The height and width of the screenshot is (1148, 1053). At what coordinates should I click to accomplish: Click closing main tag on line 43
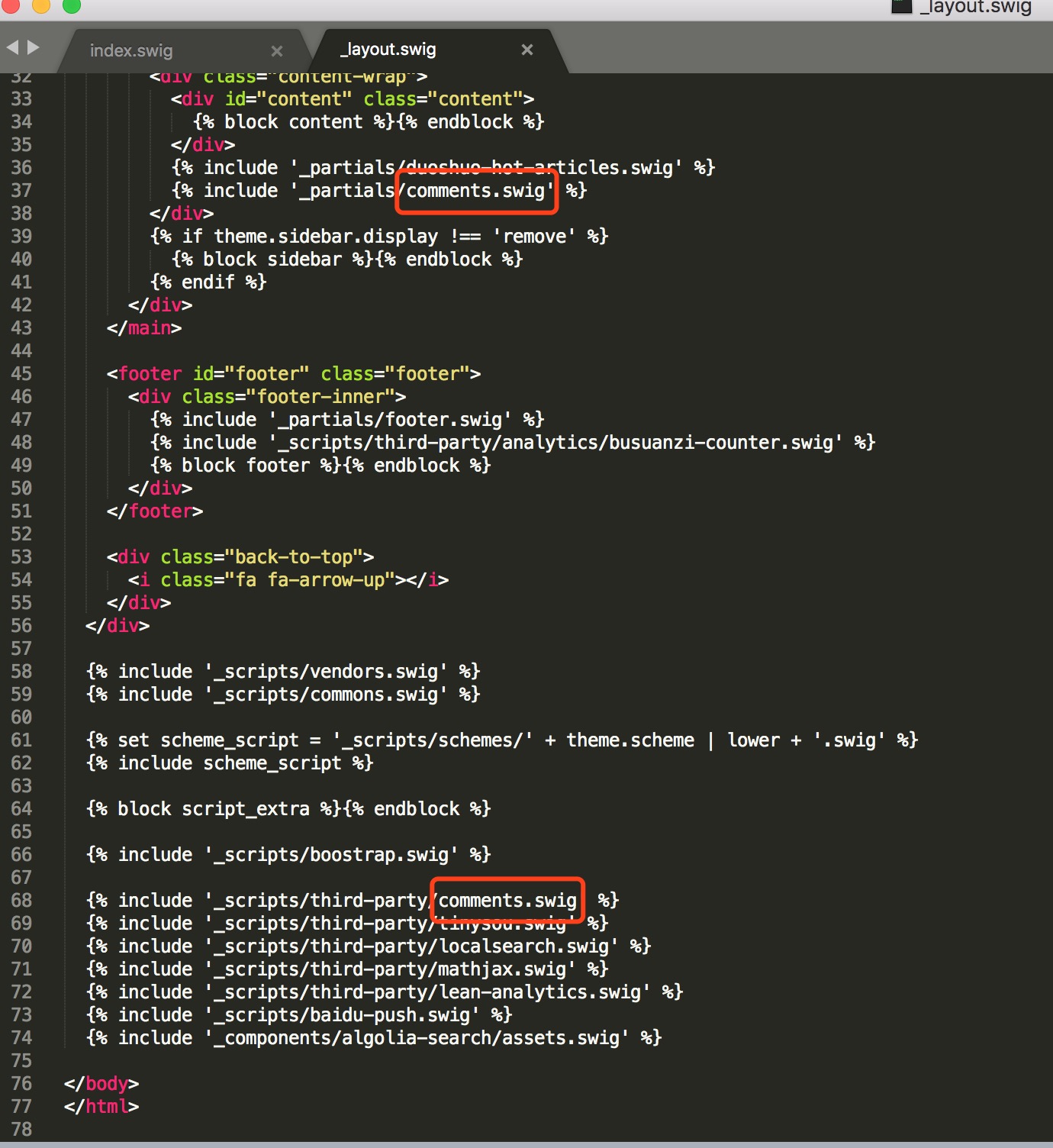144,328
